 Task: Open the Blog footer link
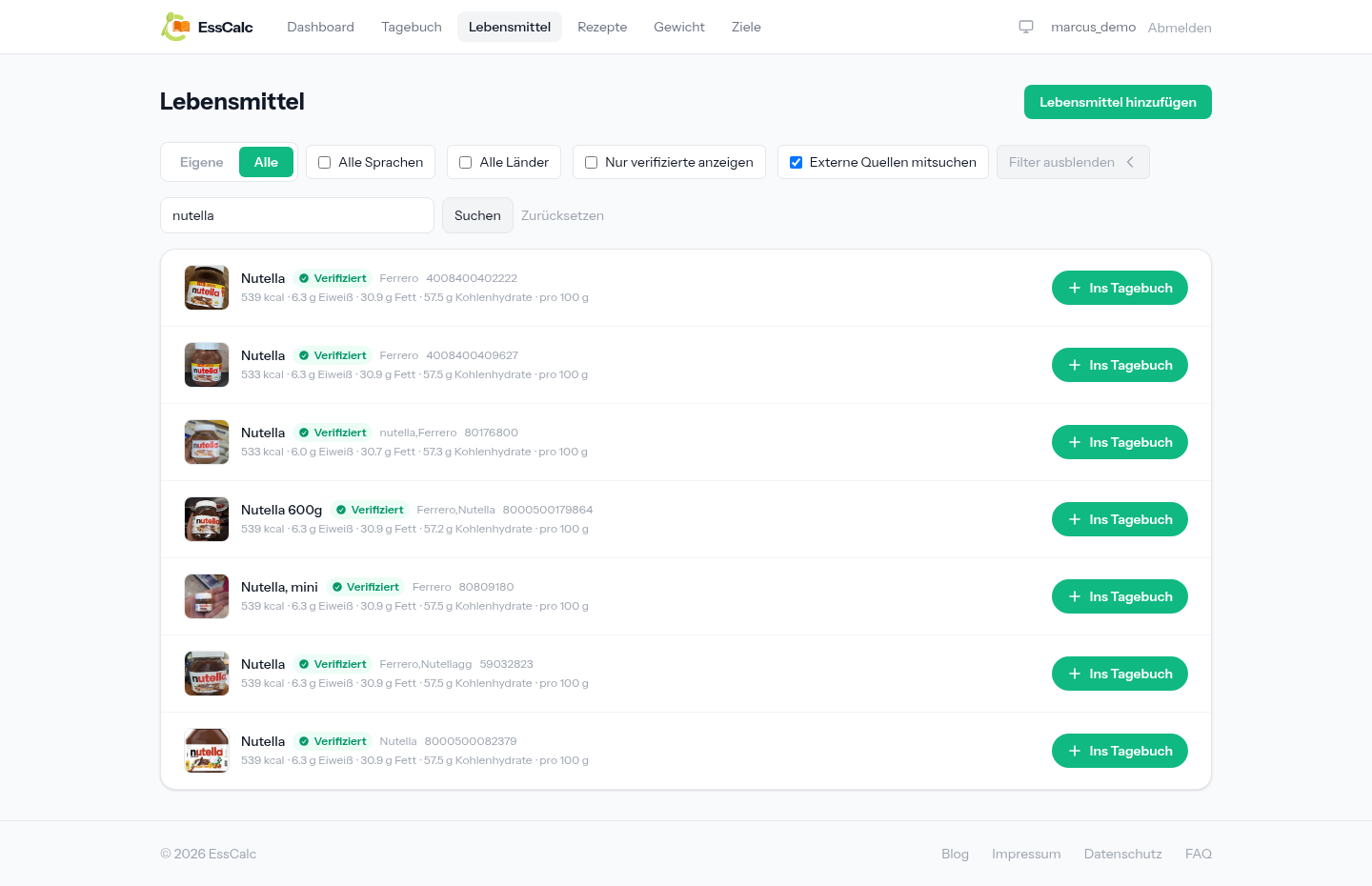955,854
